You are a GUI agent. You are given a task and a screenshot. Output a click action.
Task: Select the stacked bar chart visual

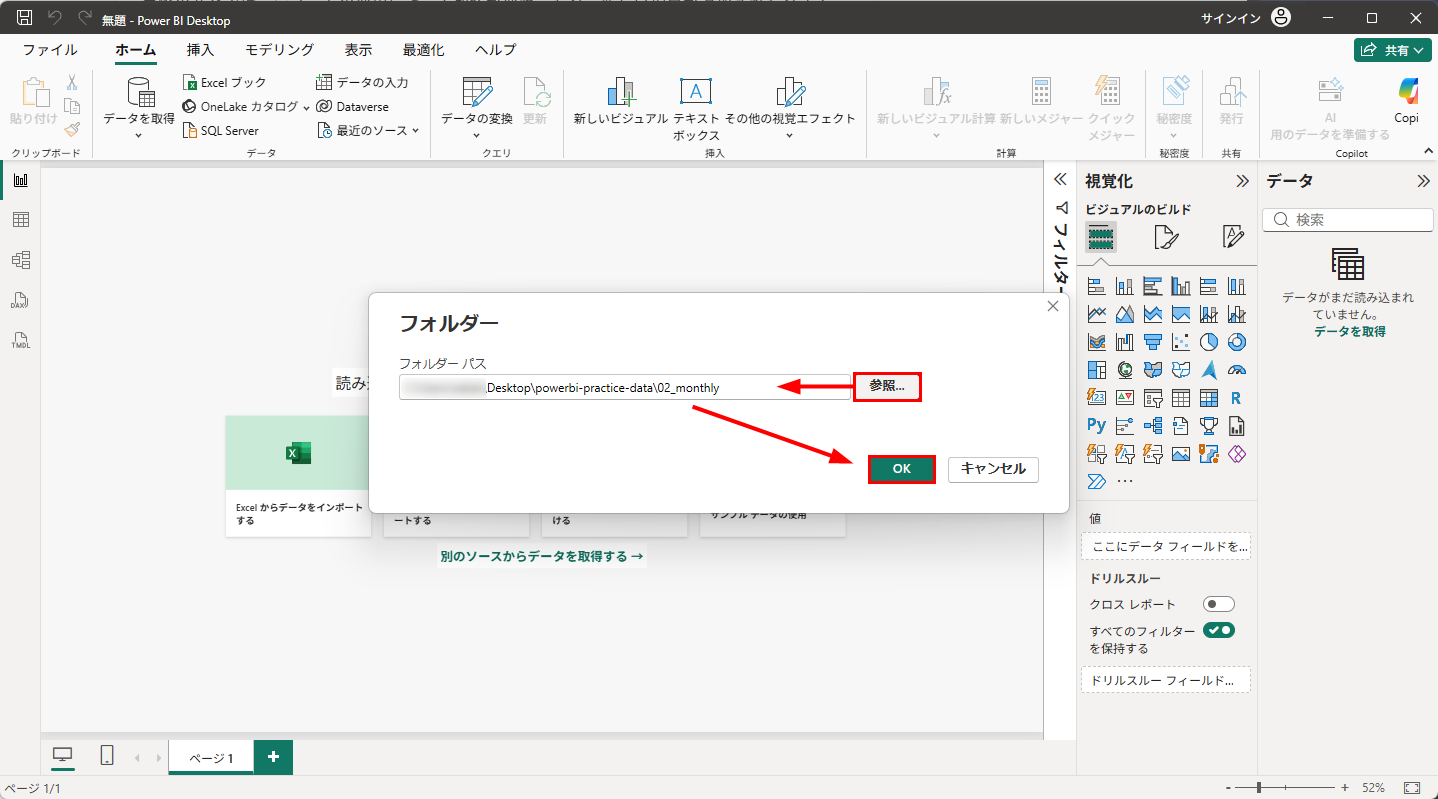click(1096, 286)
